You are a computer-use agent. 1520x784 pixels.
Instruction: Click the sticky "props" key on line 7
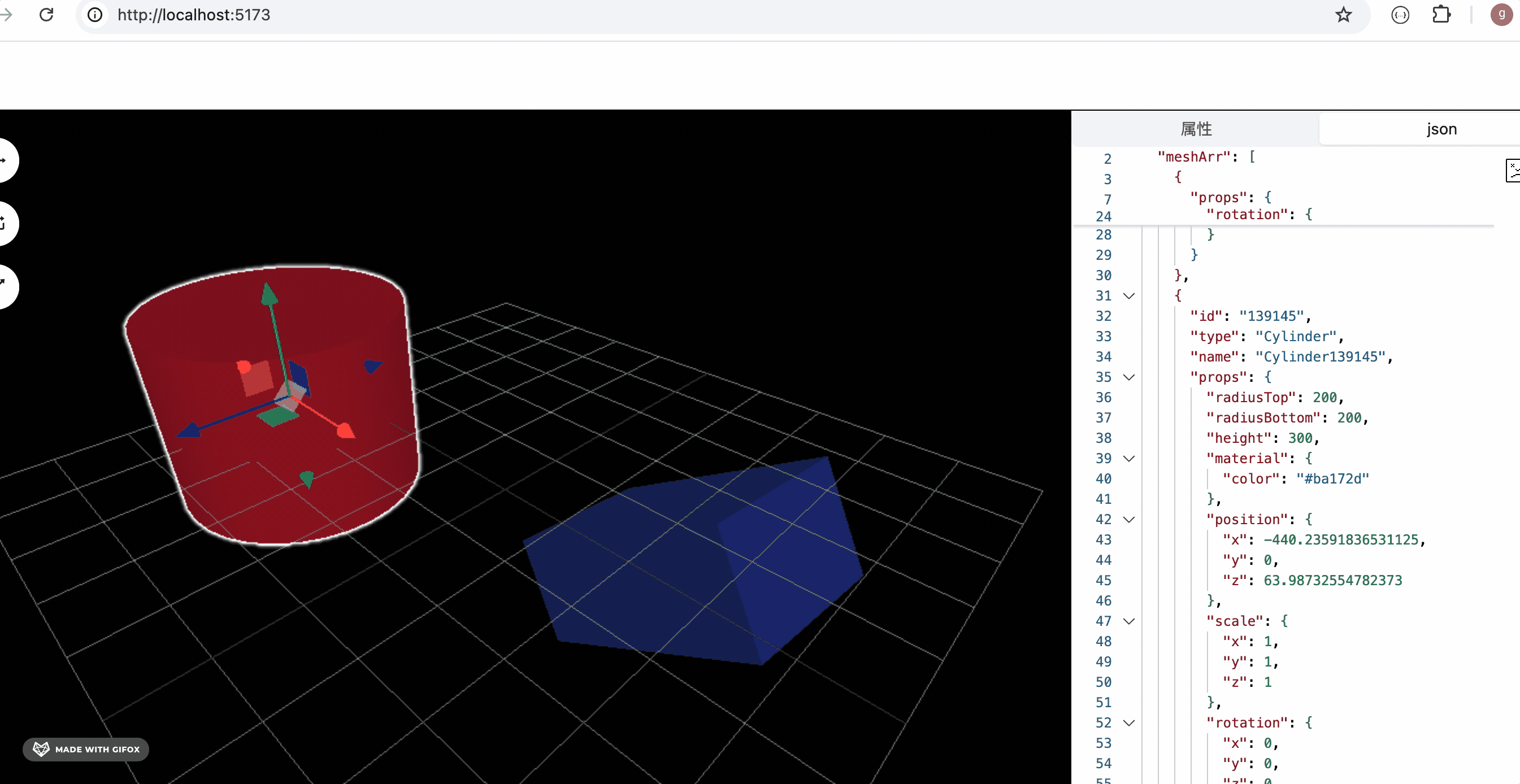[1218, 198]
